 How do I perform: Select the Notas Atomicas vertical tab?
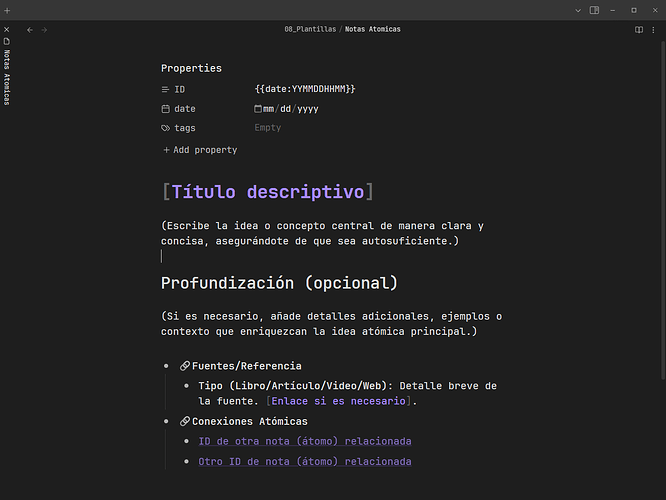coord(6,72)
